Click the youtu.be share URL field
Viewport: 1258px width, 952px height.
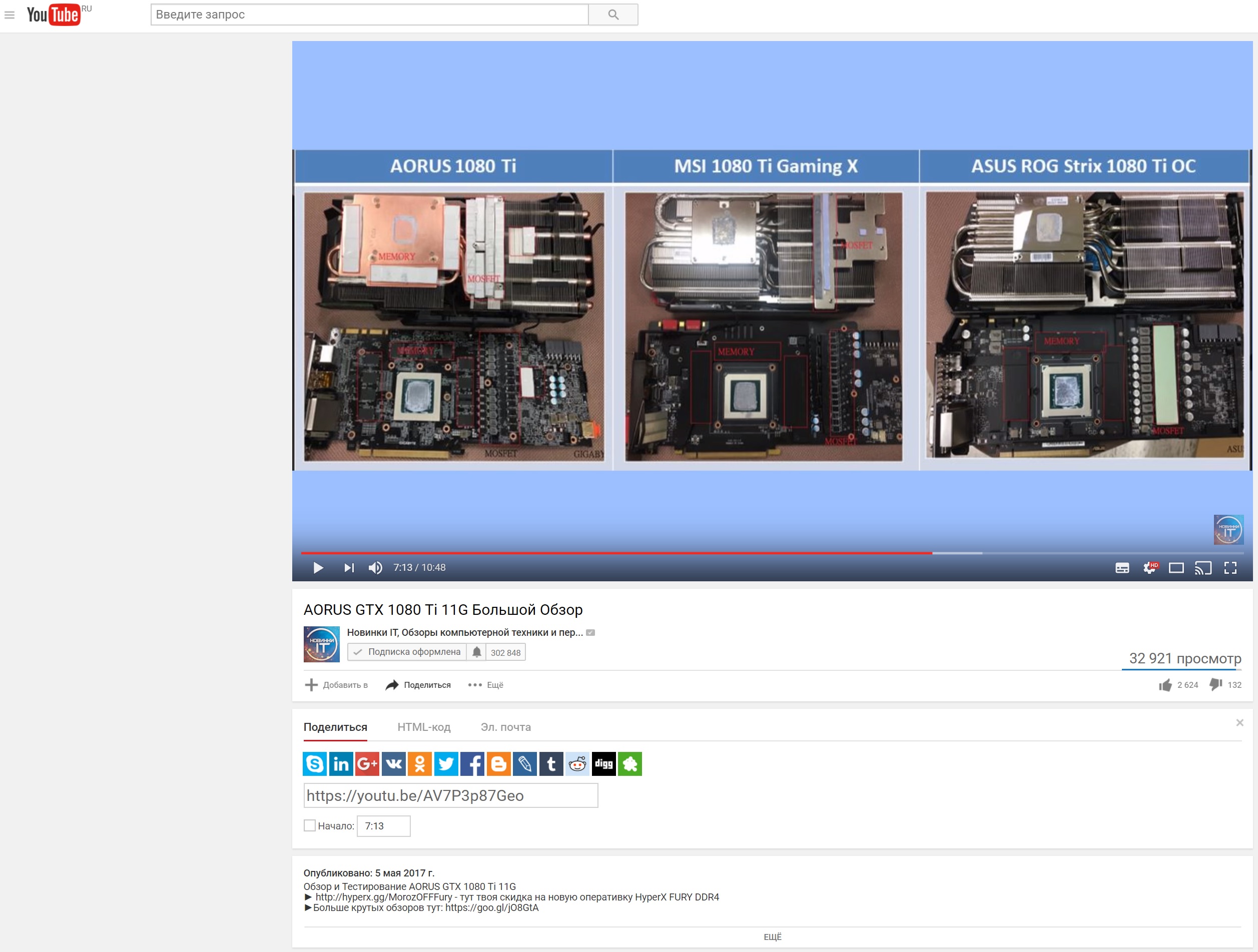(x=450, y=795)
